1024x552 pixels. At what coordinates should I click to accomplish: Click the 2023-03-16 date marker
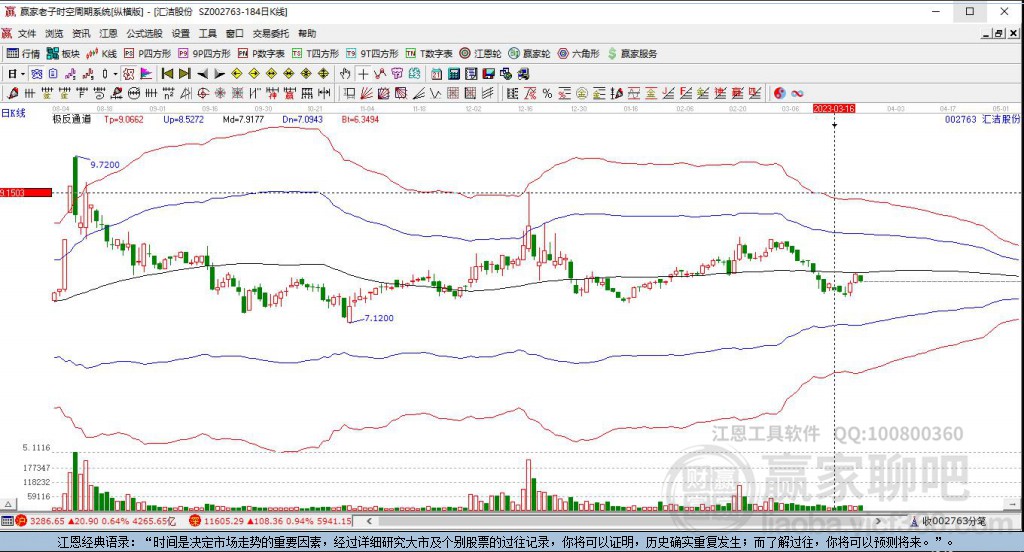(x=834, y=108)
